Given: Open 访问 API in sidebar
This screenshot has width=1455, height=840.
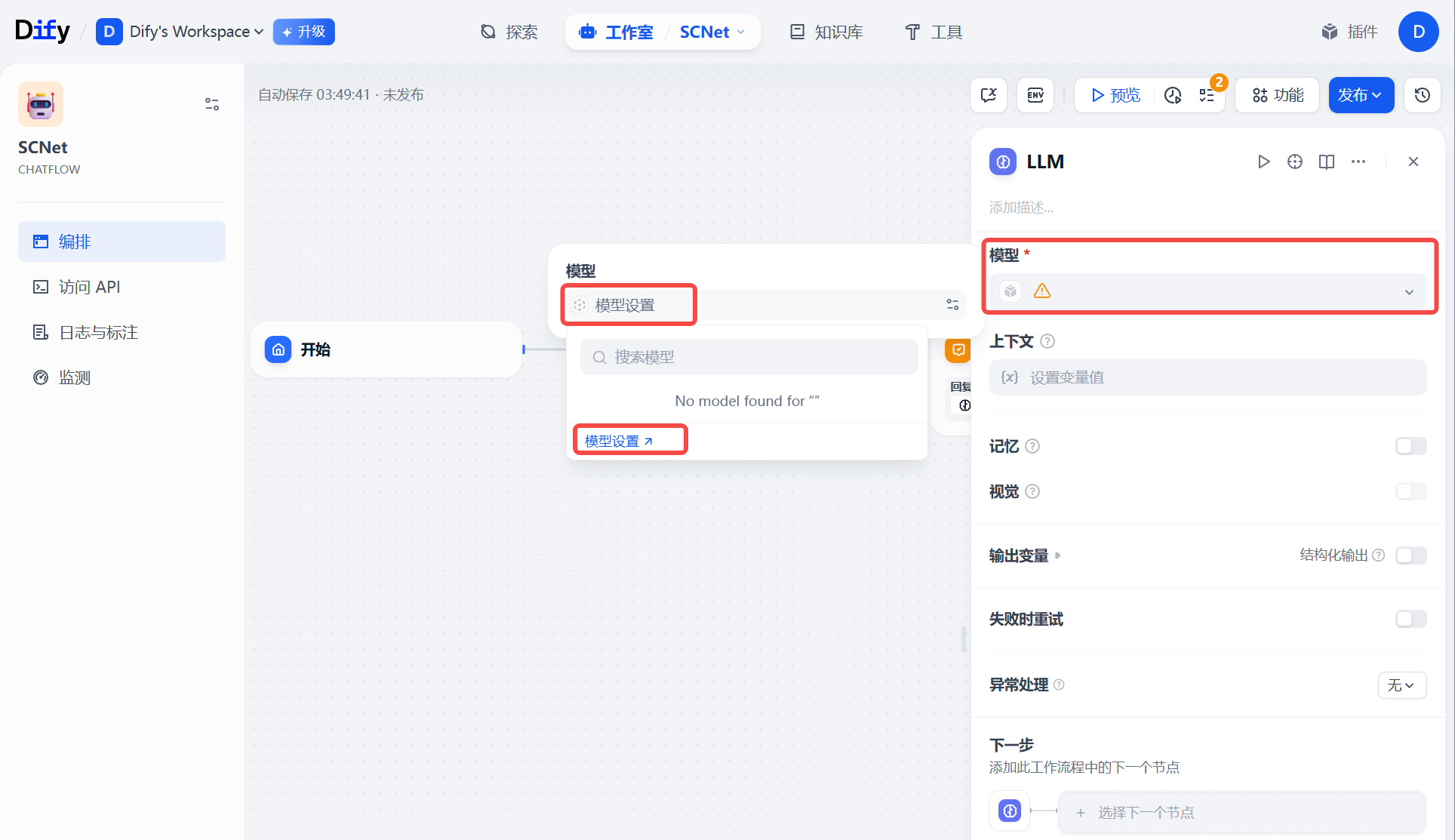Looking at the screenshot, I should [89, 287].
